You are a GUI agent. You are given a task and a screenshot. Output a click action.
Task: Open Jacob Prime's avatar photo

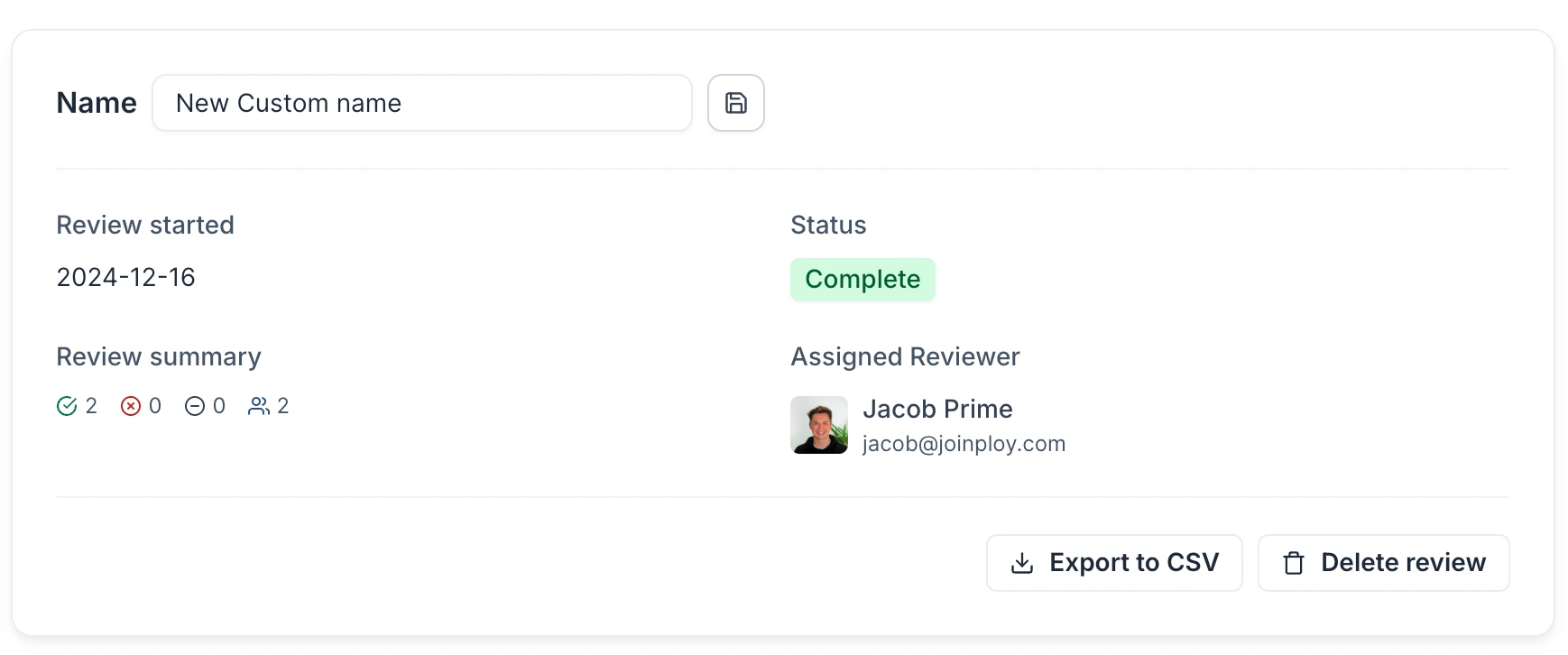819,425
